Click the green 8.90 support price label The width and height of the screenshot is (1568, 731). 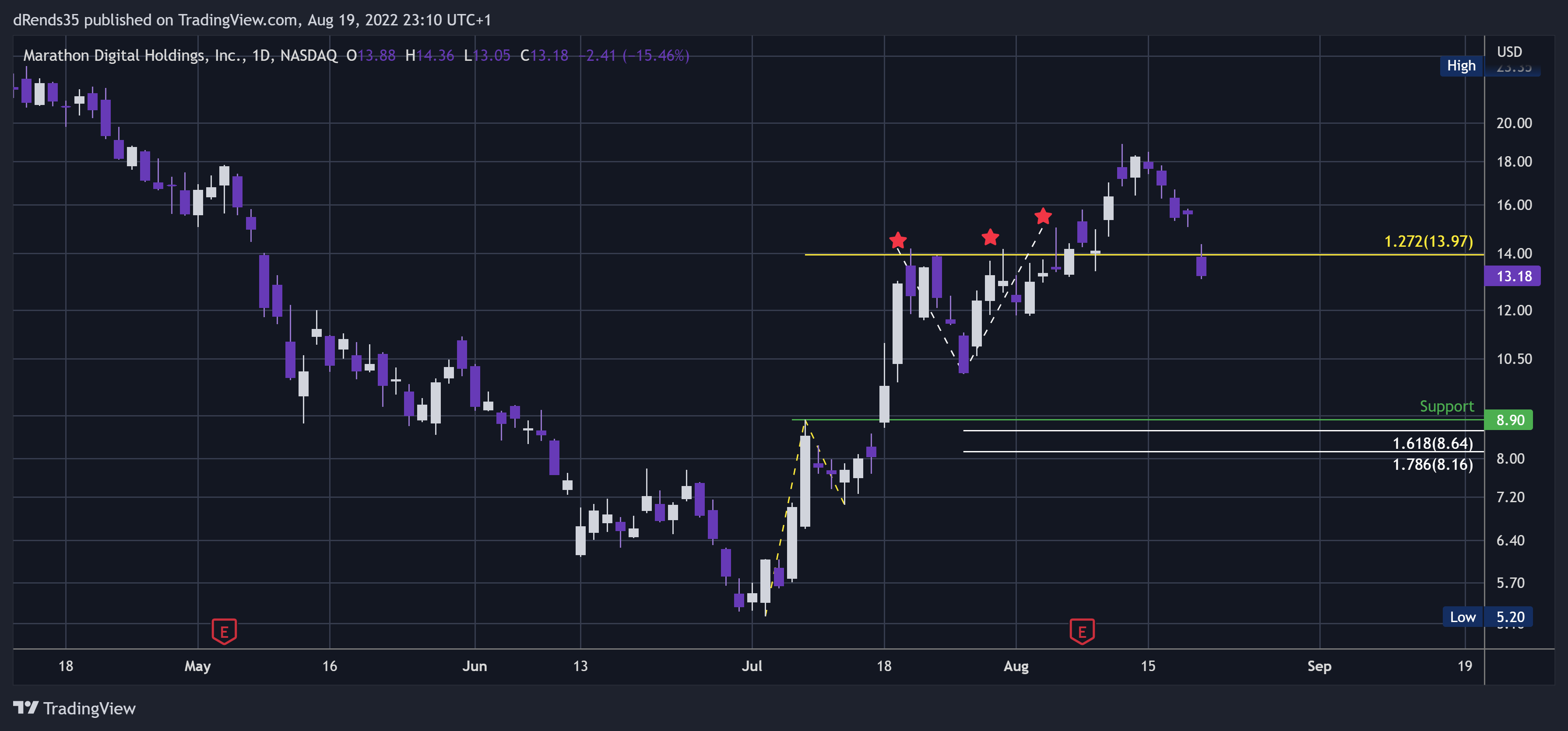point(1509,420)
